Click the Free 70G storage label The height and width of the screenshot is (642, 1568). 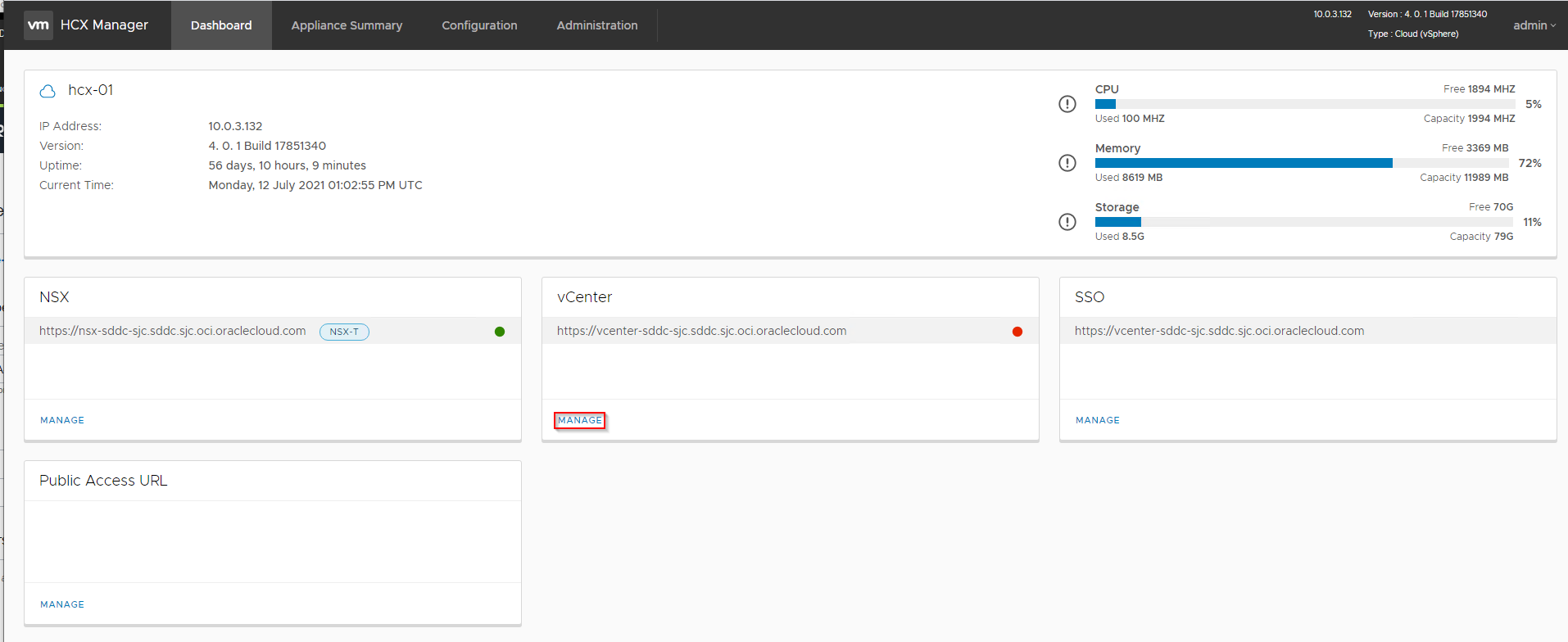pos(1491,207)
